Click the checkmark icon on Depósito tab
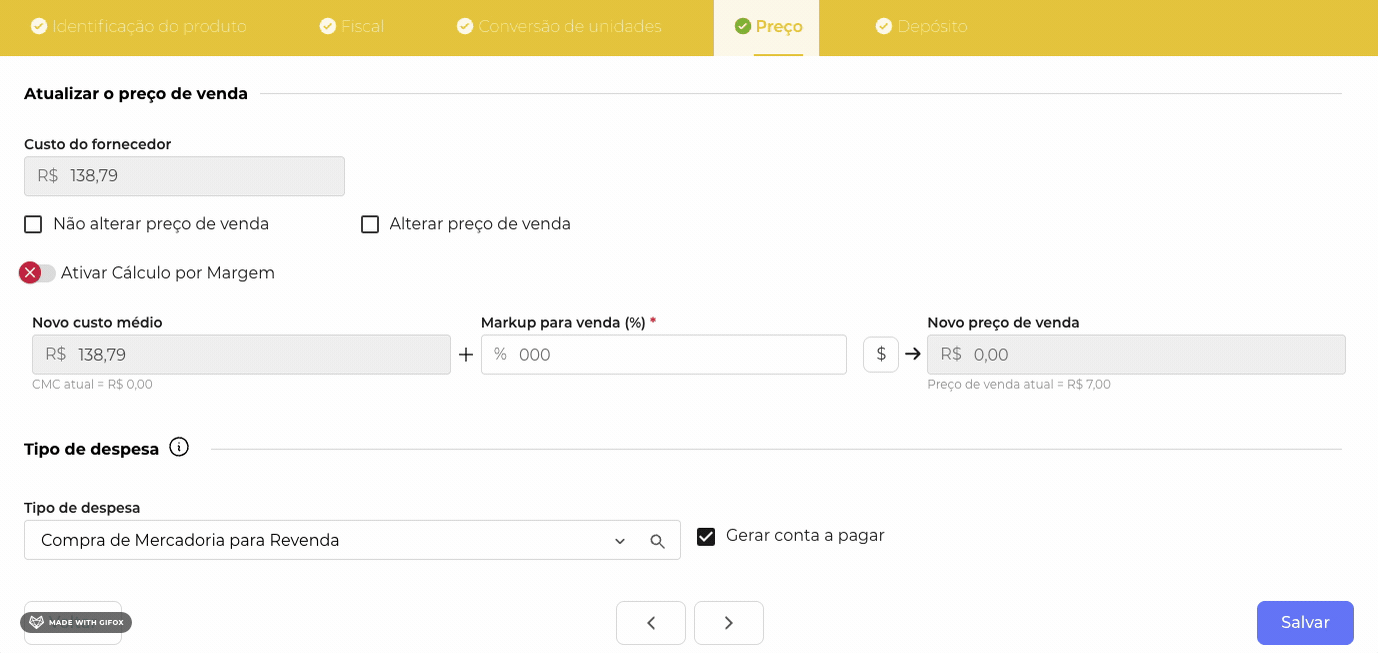1378x653 pixels. pyautogui.click(x=884, y=26)
